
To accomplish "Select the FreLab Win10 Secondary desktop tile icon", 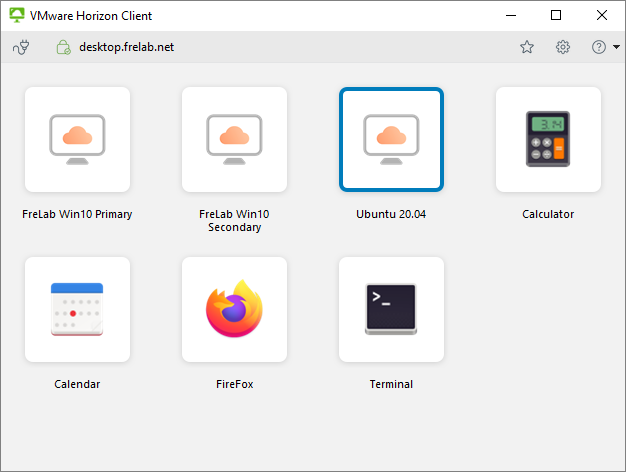I will pyautogui.click(x=234, y=139).
